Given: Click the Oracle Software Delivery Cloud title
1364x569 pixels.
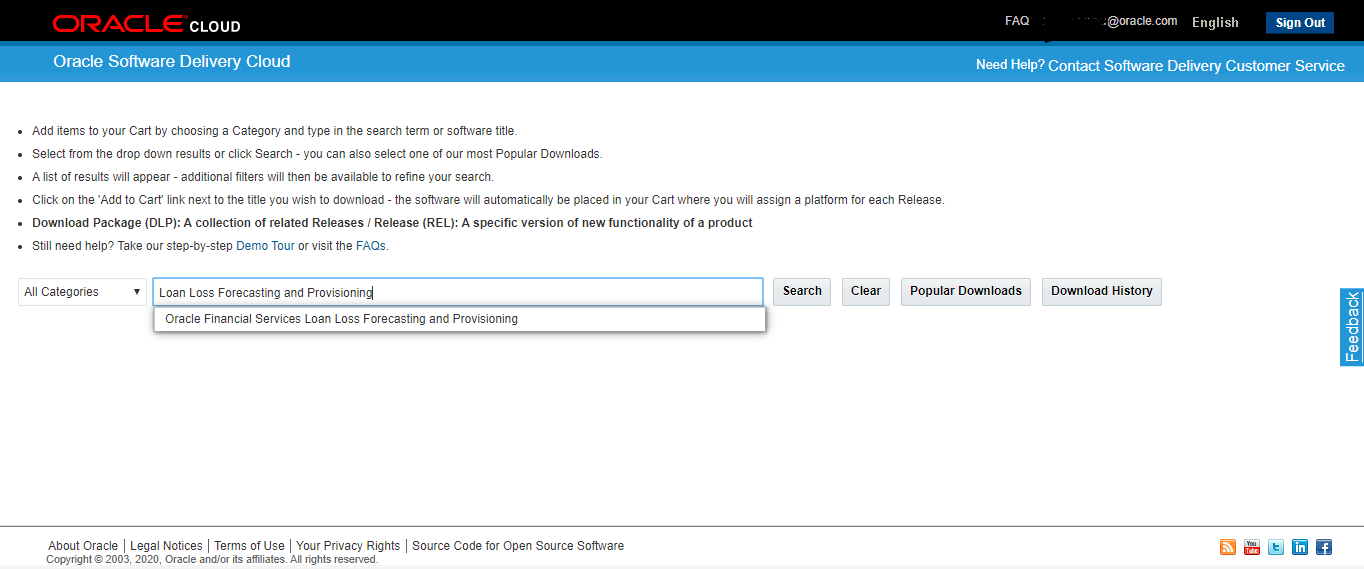Looking at the screenshot, I should [x=172, y=62].
